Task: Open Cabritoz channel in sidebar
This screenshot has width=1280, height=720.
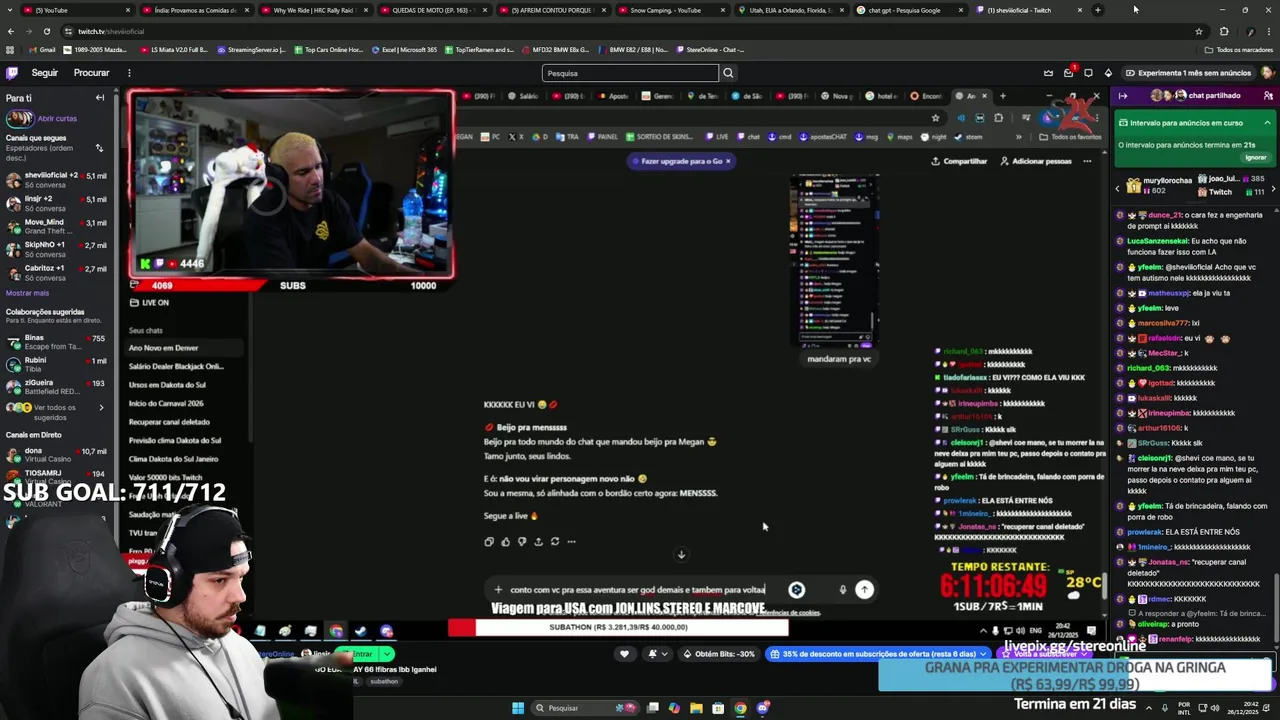Action: (57, 273)
